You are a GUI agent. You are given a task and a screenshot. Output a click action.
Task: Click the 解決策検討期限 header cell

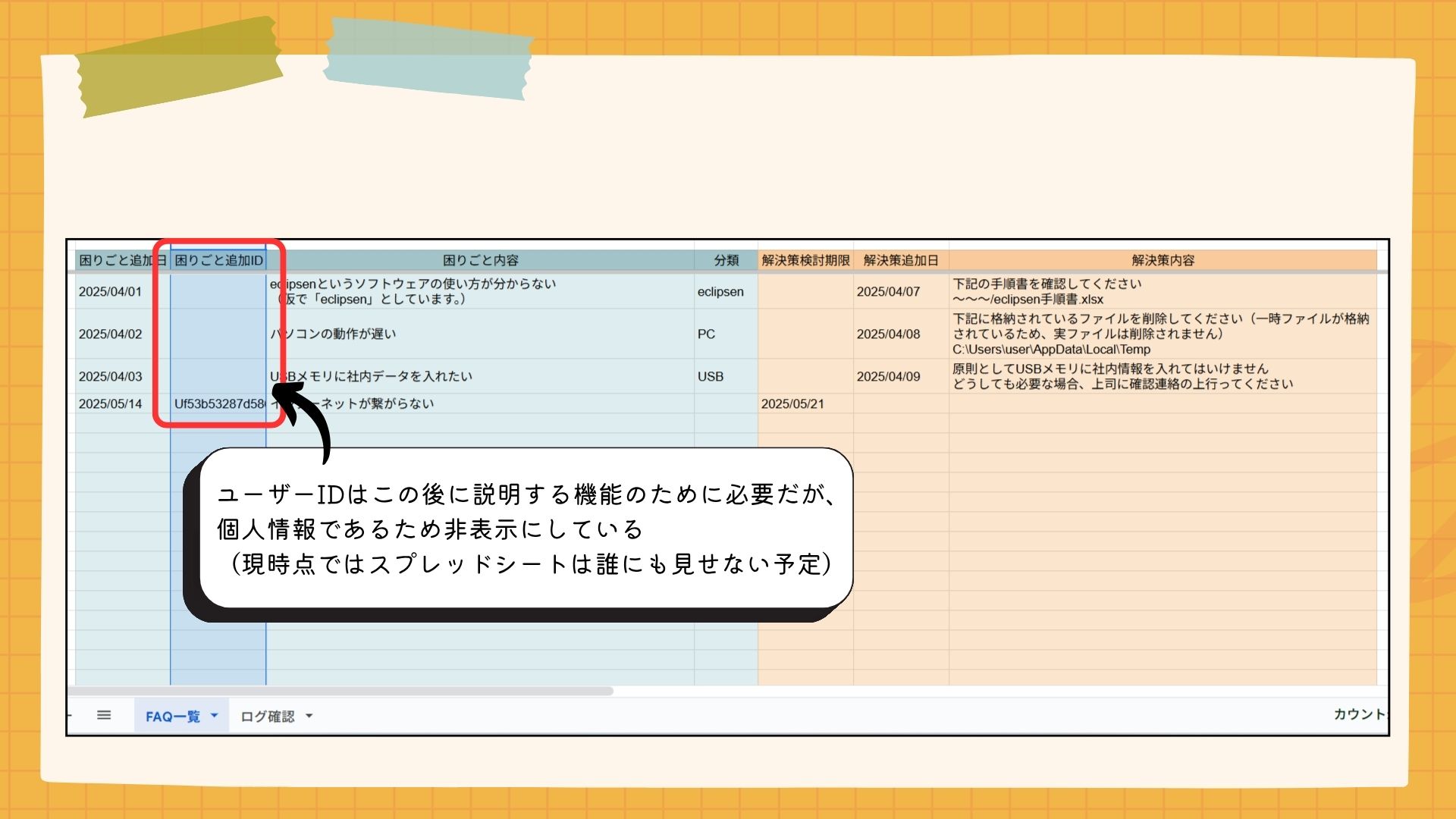[805, 260]
